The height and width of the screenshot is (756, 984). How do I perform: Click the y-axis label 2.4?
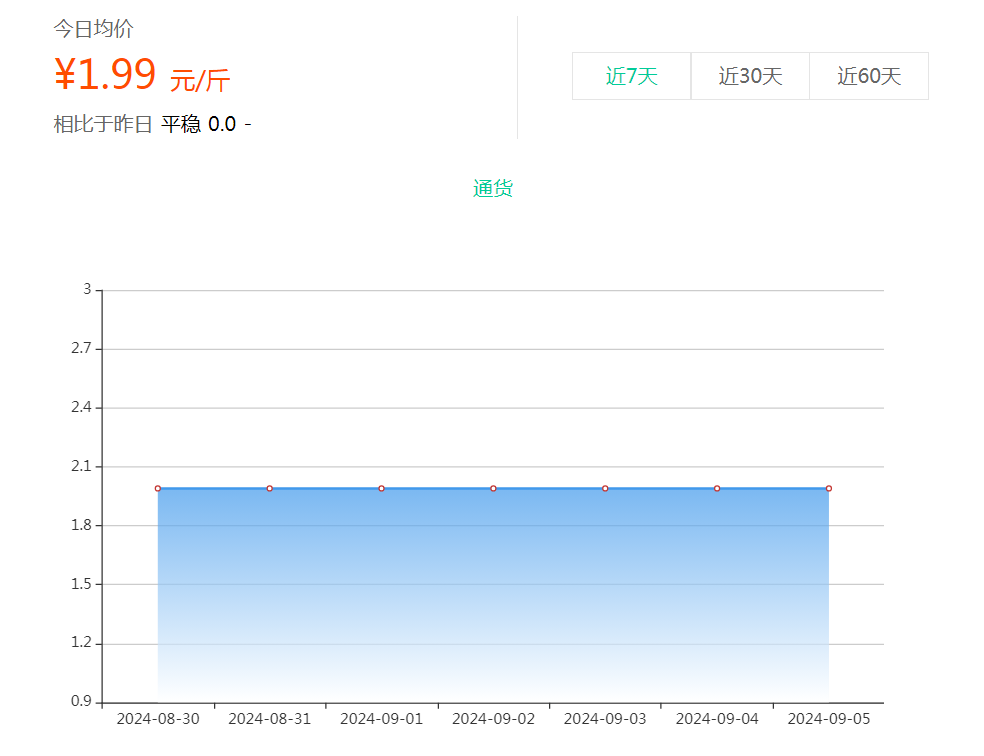(81, 407)
